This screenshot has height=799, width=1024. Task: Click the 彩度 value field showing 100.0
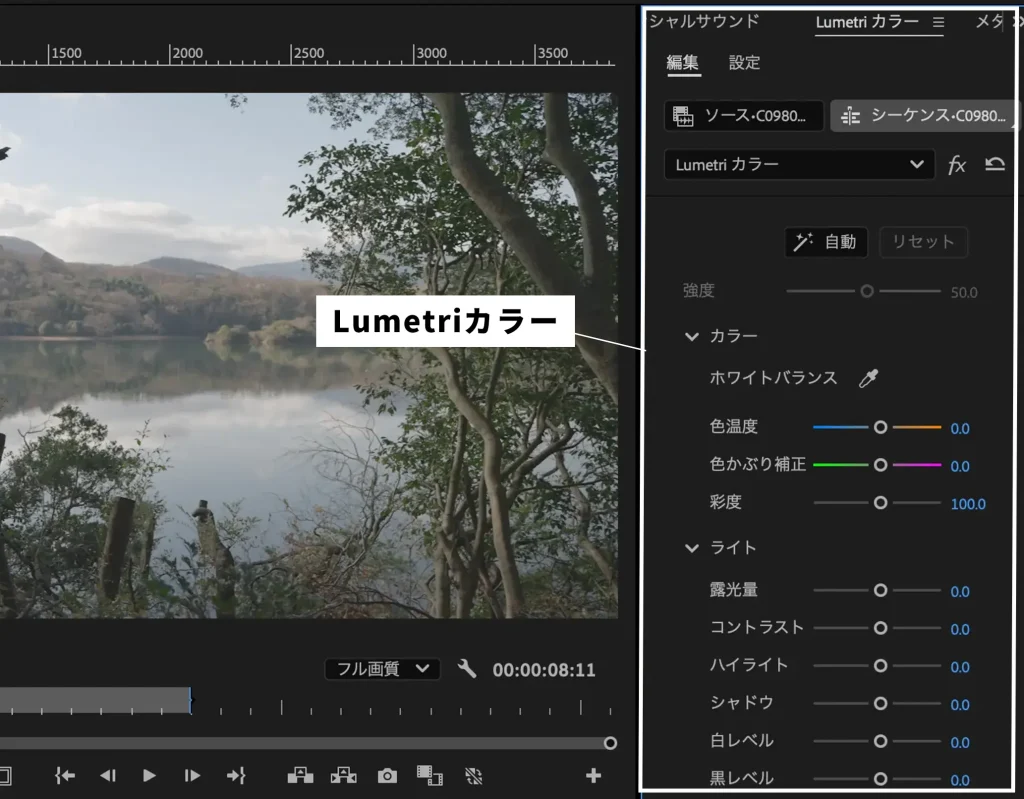[x=967, y=503]
